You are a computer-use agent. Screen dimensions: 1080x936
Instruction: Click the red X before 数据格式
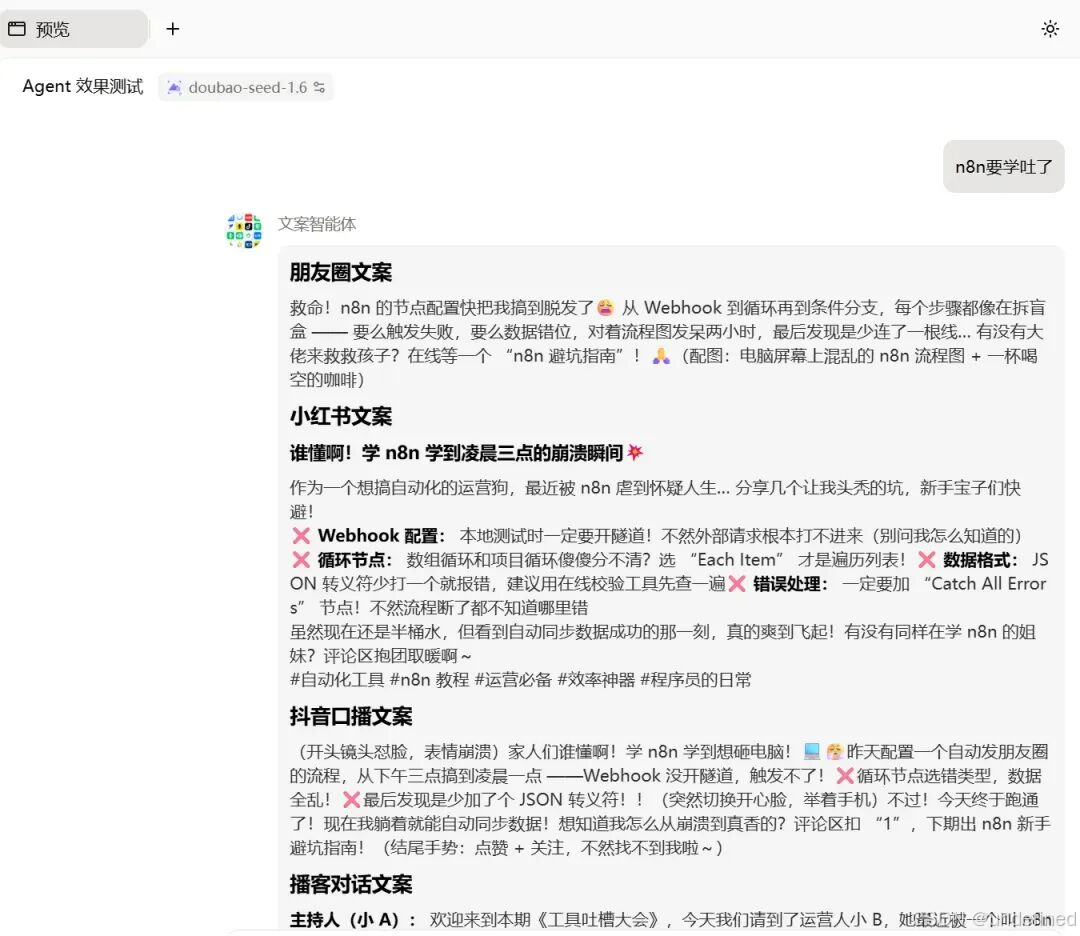[x=927, y=560]
